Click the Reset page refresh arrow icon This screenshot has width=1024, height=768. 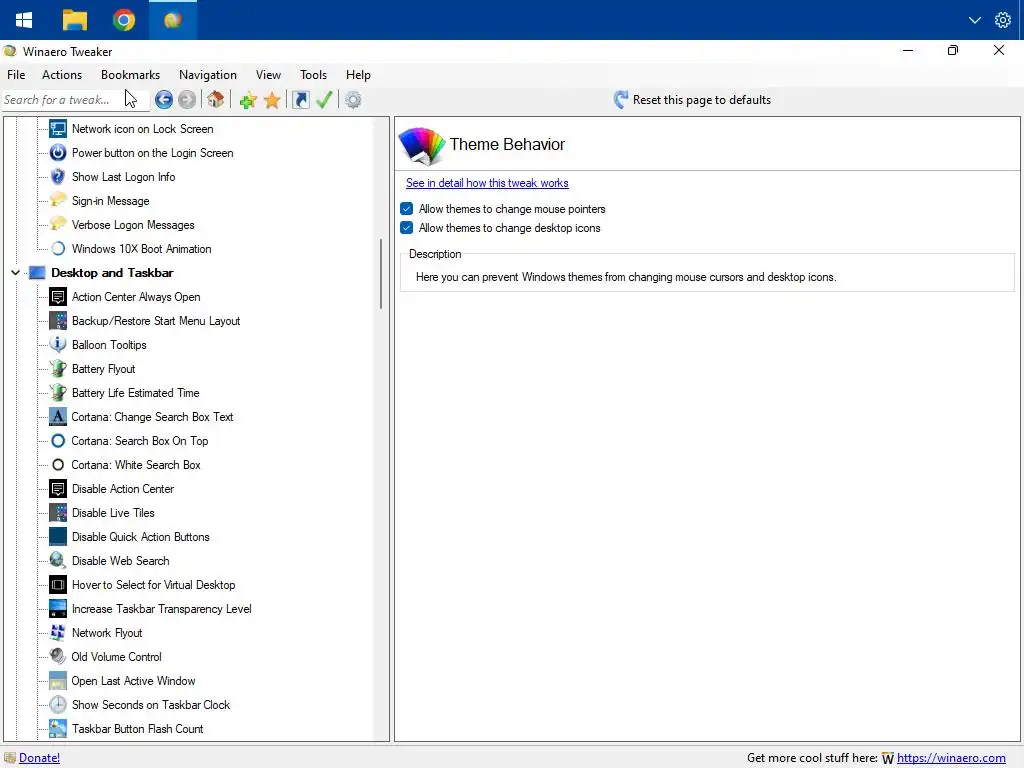(x=620, y=100)
